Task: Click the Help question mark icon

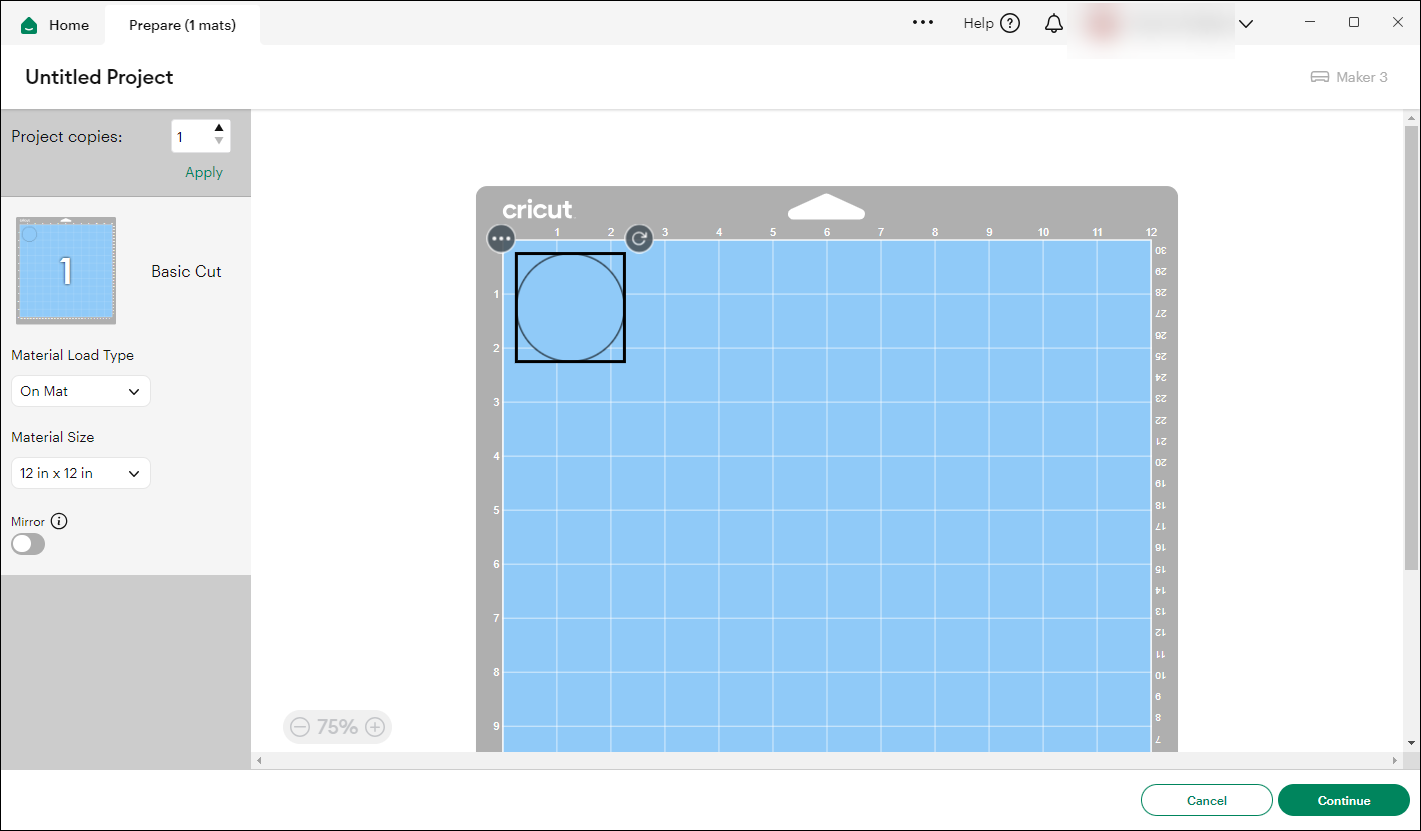Action: pos(1010,24)
